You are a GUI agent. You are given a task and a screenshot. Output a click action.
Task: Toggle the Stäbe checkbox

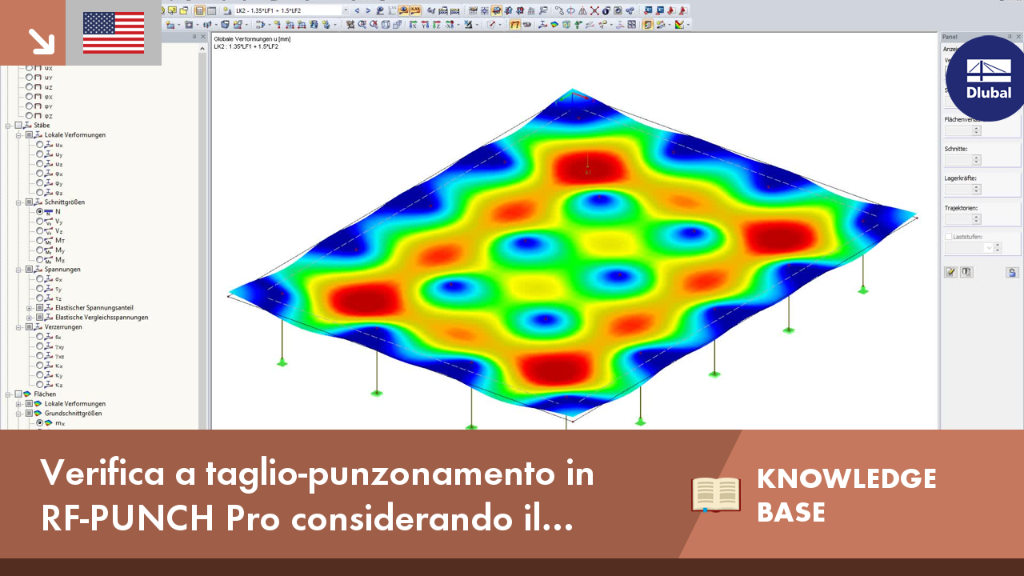tap(18, 125)
